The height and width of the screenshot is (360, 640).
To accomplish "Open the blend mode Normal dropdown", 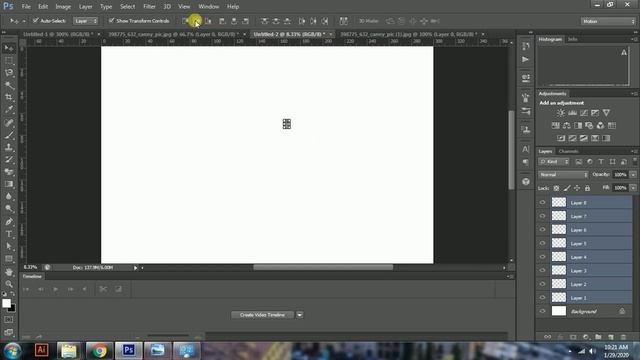I will pos(563,175).
